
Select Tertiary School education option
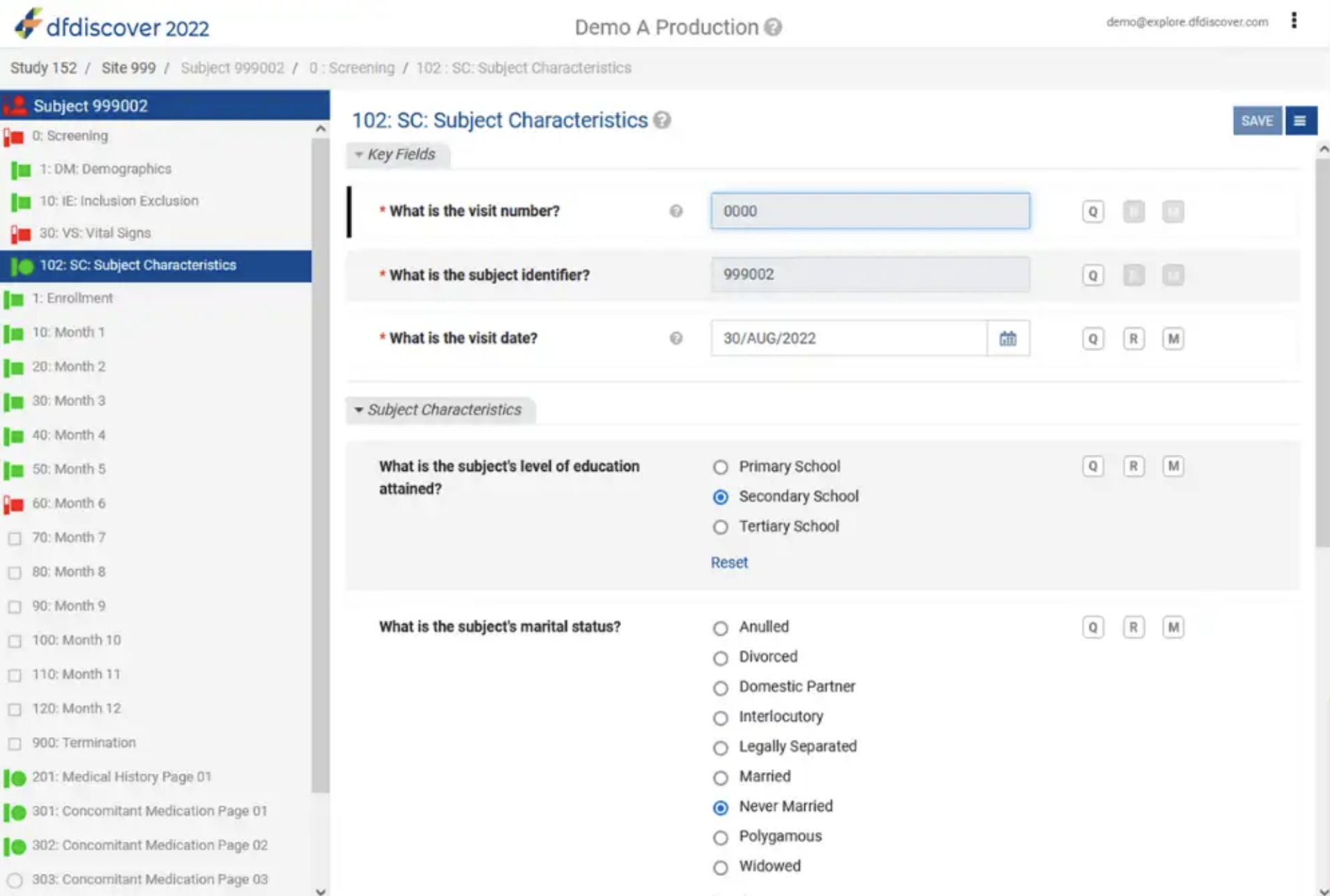tap(720, 527)
